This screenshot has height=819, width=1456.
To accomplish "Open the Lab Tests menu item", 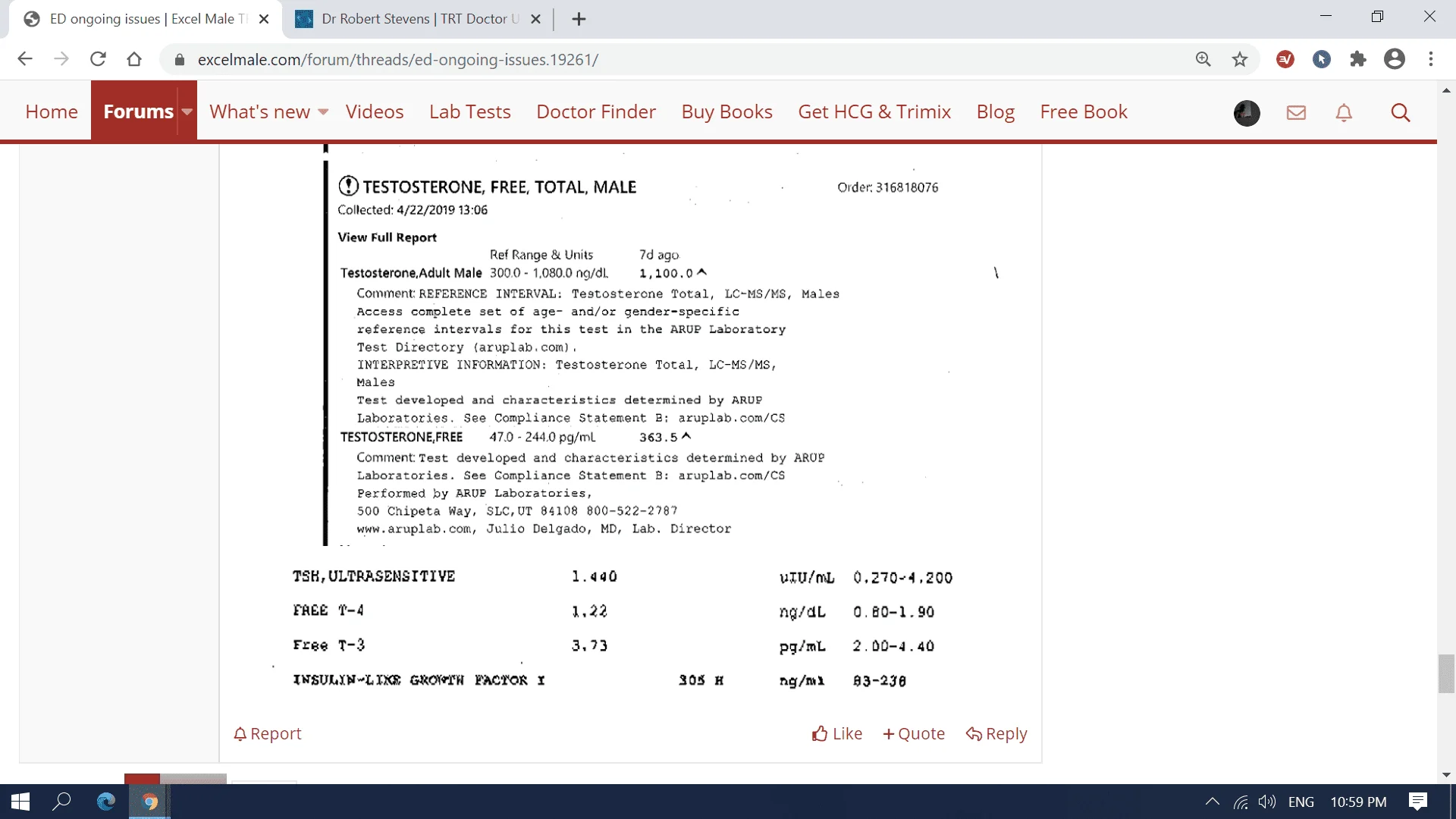I will pyautogui.click(x=469, y=111).
